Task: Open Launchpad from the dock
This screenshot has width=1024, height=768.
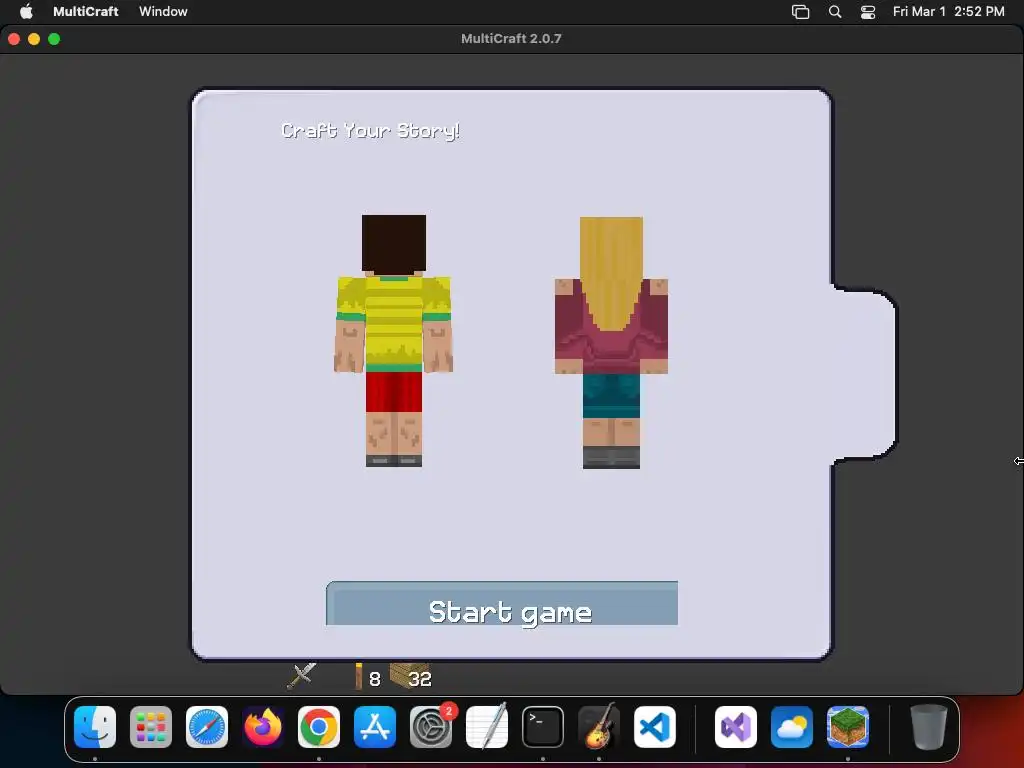Action: (x=151, y=727)
